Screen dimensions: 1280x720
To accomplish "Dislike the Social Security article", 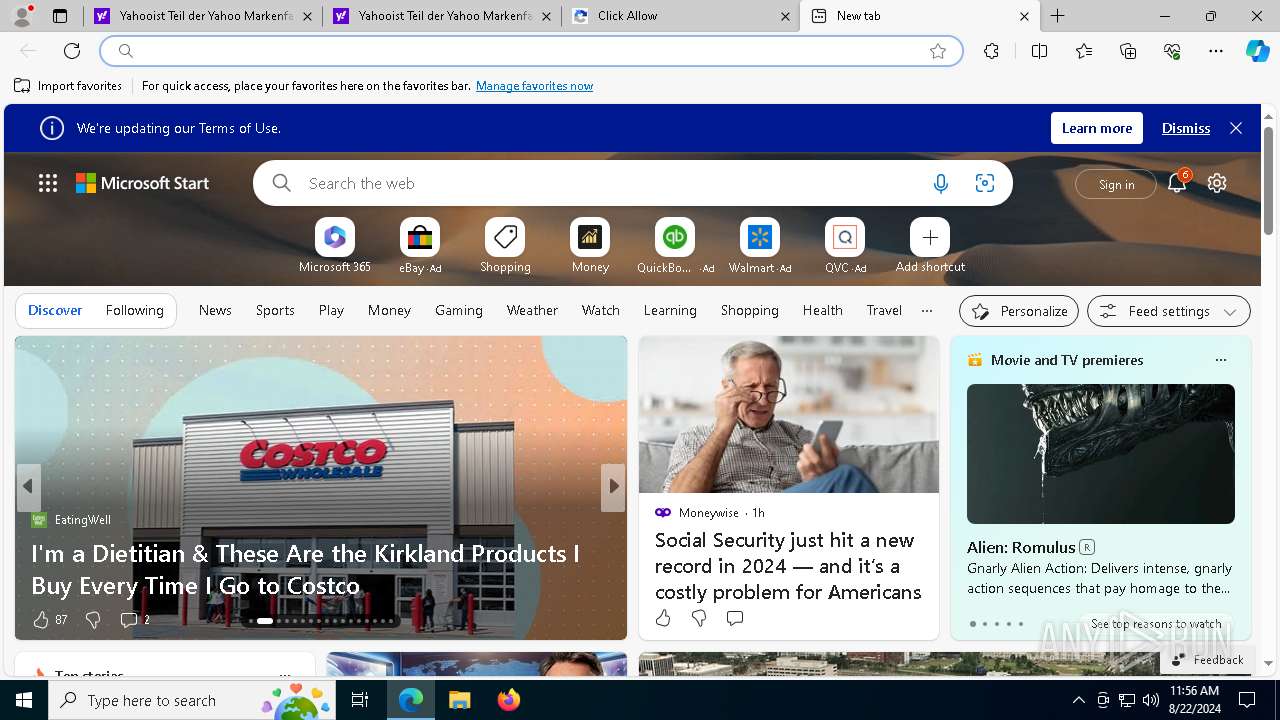I will coord(699,618).
